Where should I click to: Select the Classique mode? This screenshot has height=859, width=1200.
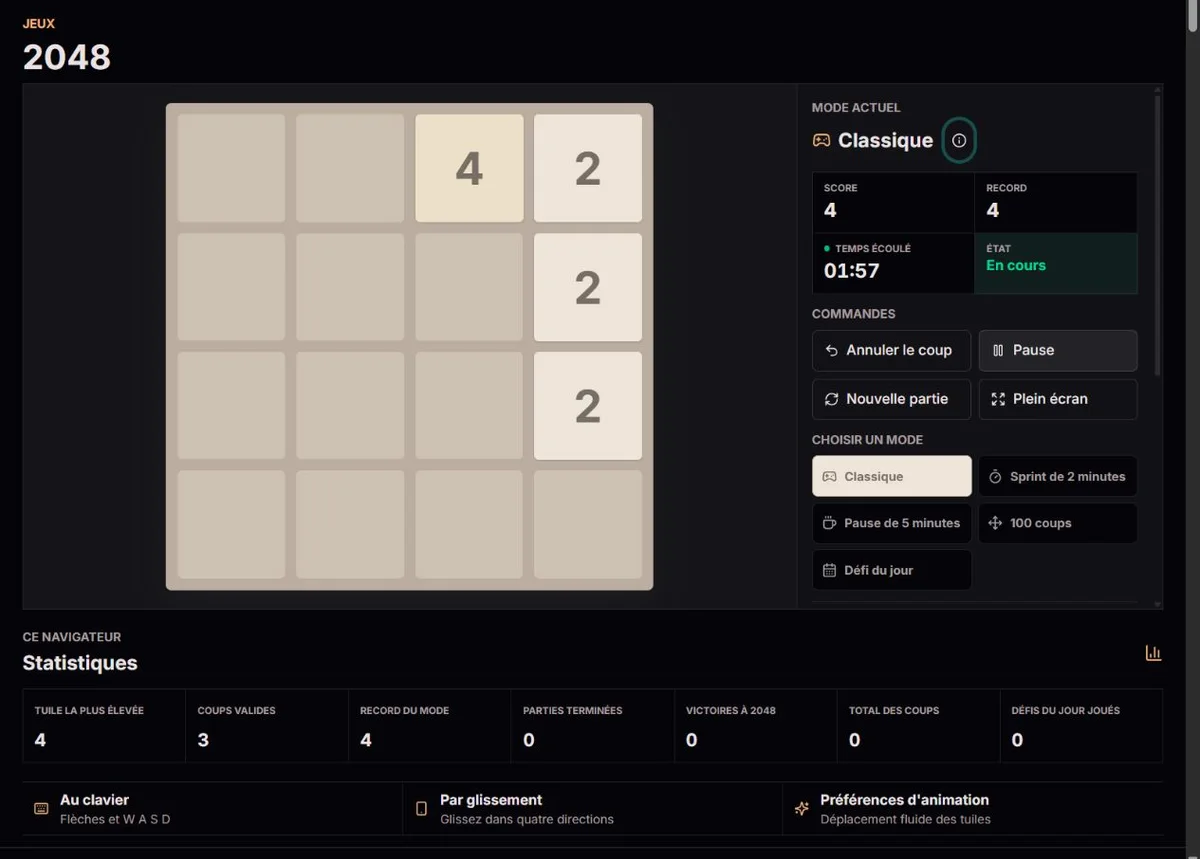point(891,476)
